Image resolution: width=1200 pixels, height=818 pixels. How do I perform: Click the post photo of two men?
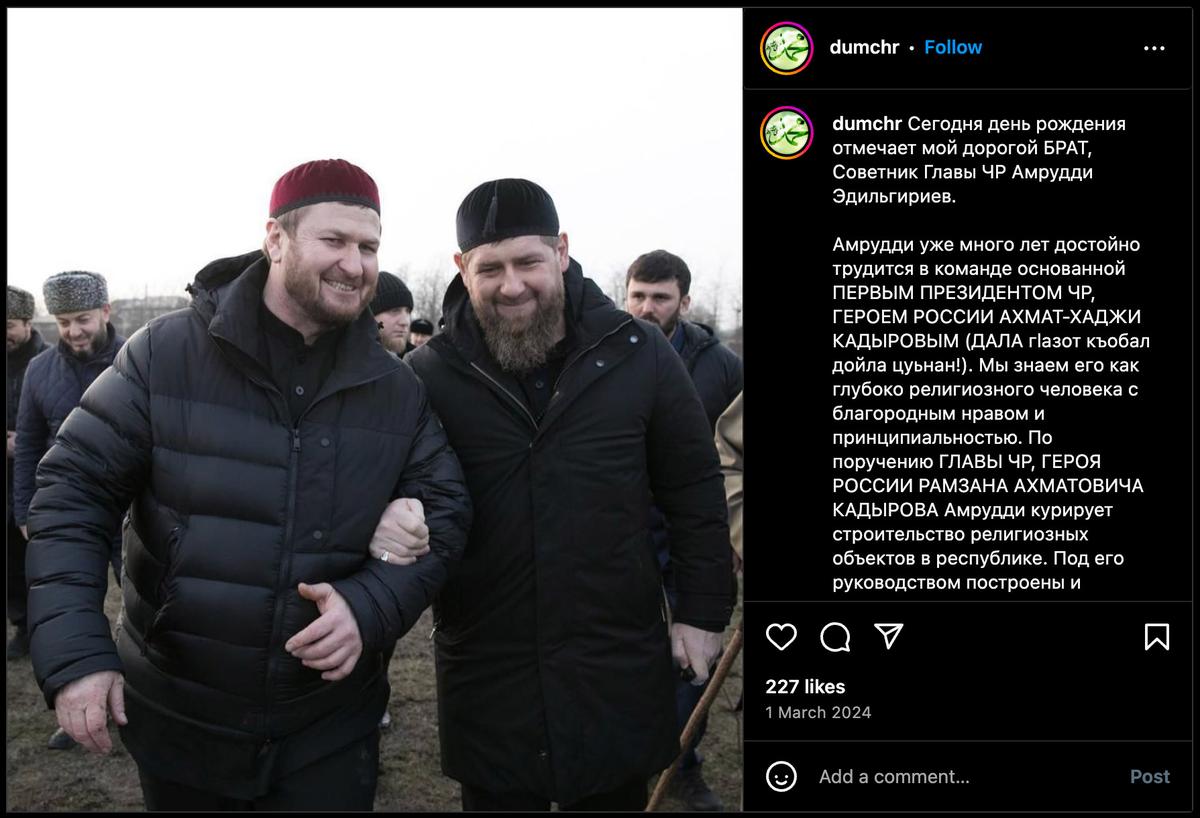click(375, 410)
